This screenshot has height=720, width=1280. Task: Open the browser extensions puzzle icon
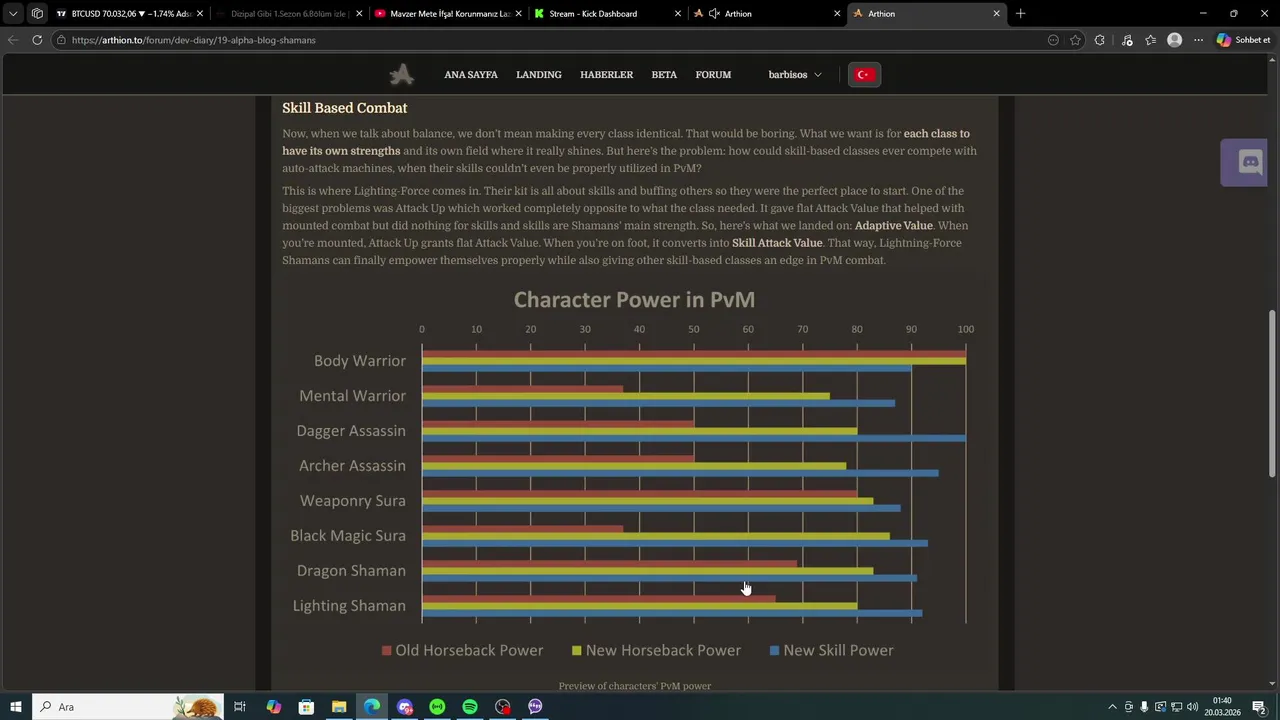1100,40
